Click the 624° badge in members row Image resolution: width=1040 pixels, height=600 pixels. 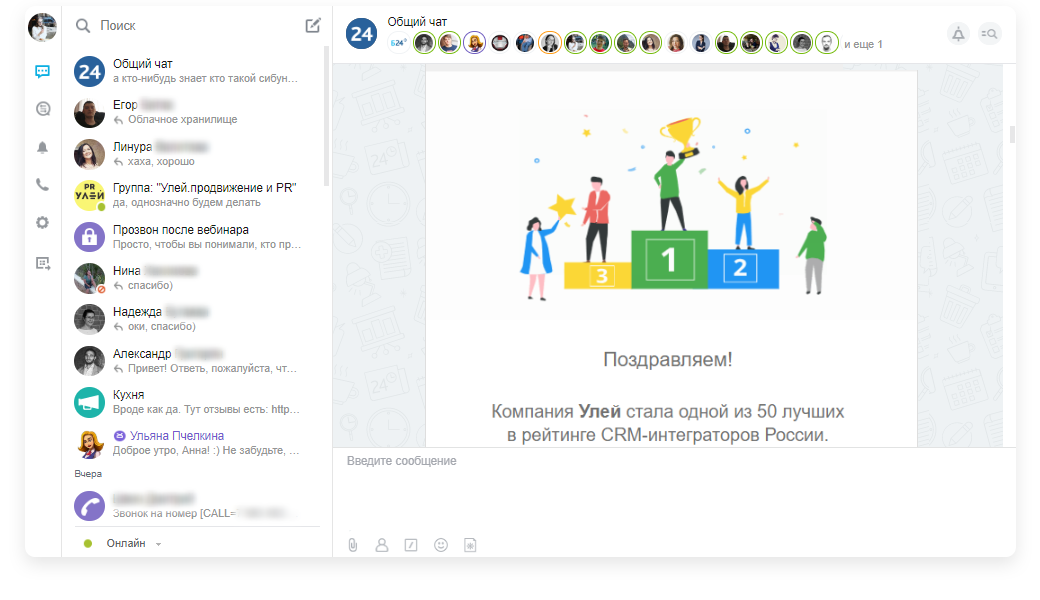[x=398, y=43]
